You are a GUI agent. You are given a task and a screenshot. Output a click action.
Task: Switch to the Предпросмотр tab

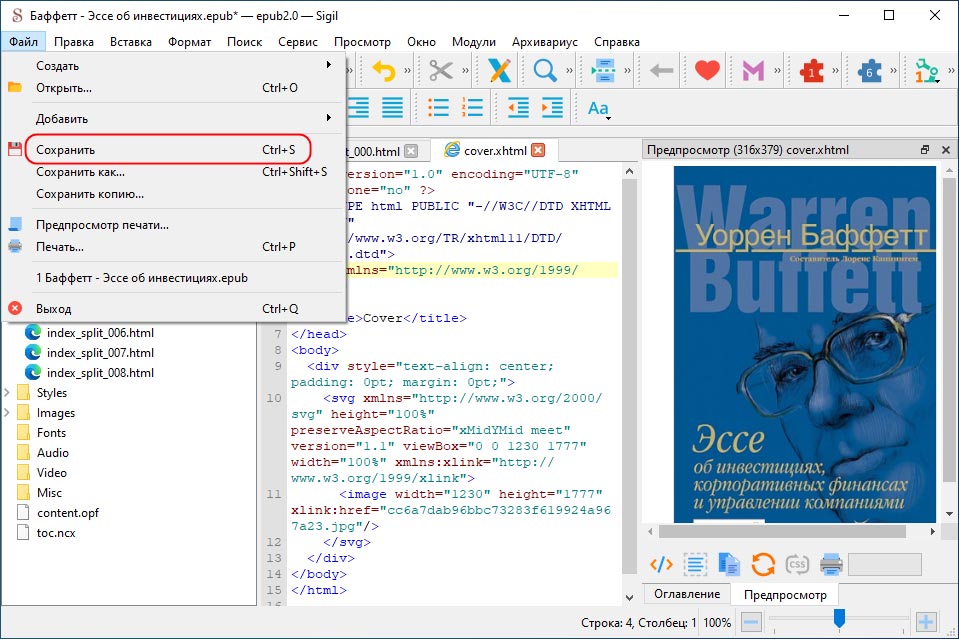pos(785,594)
